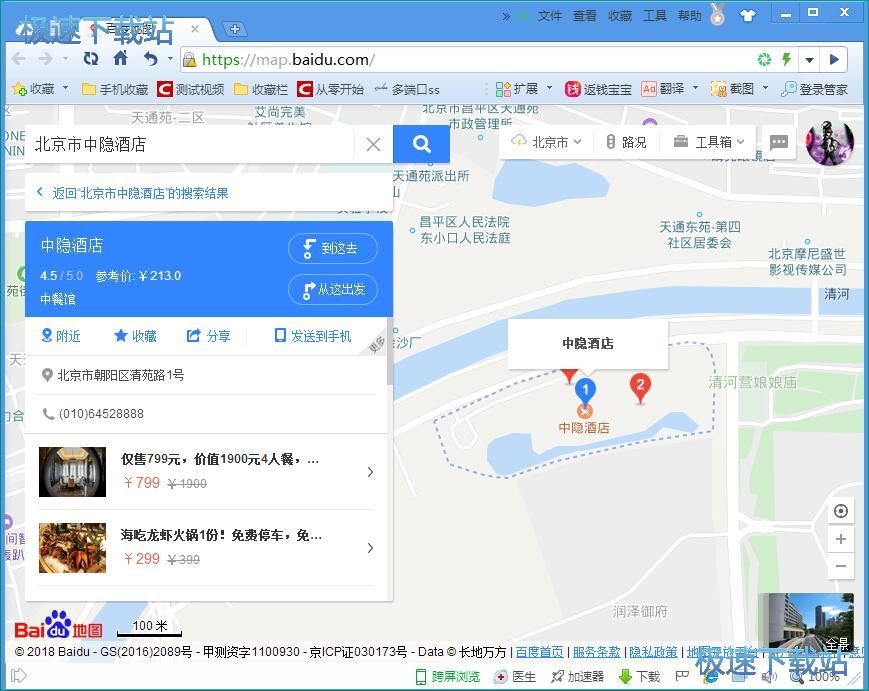Open the 帮助 menu
The image size is (869, 691).
click(689, 16)
